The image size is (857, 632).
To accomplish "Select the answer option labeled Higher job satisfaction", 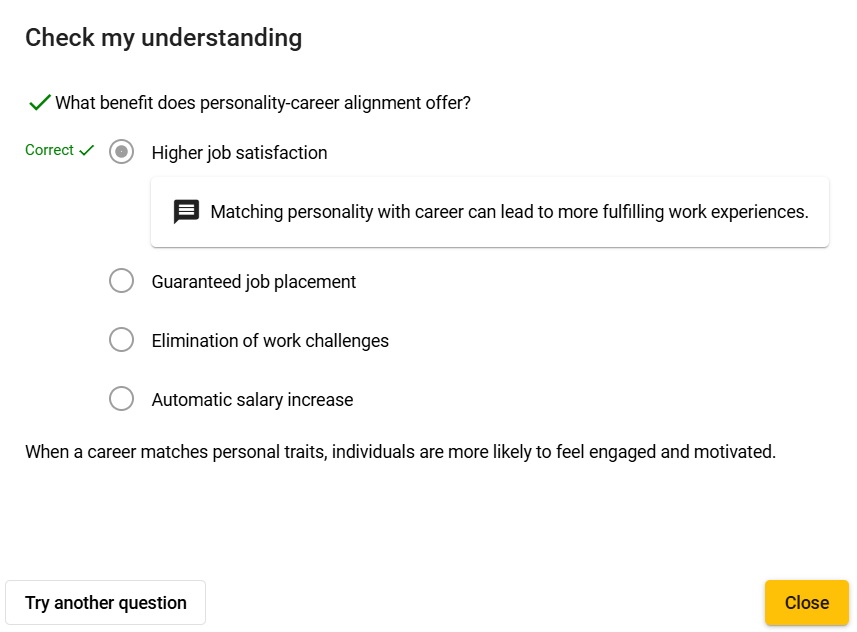I will 239,152.
